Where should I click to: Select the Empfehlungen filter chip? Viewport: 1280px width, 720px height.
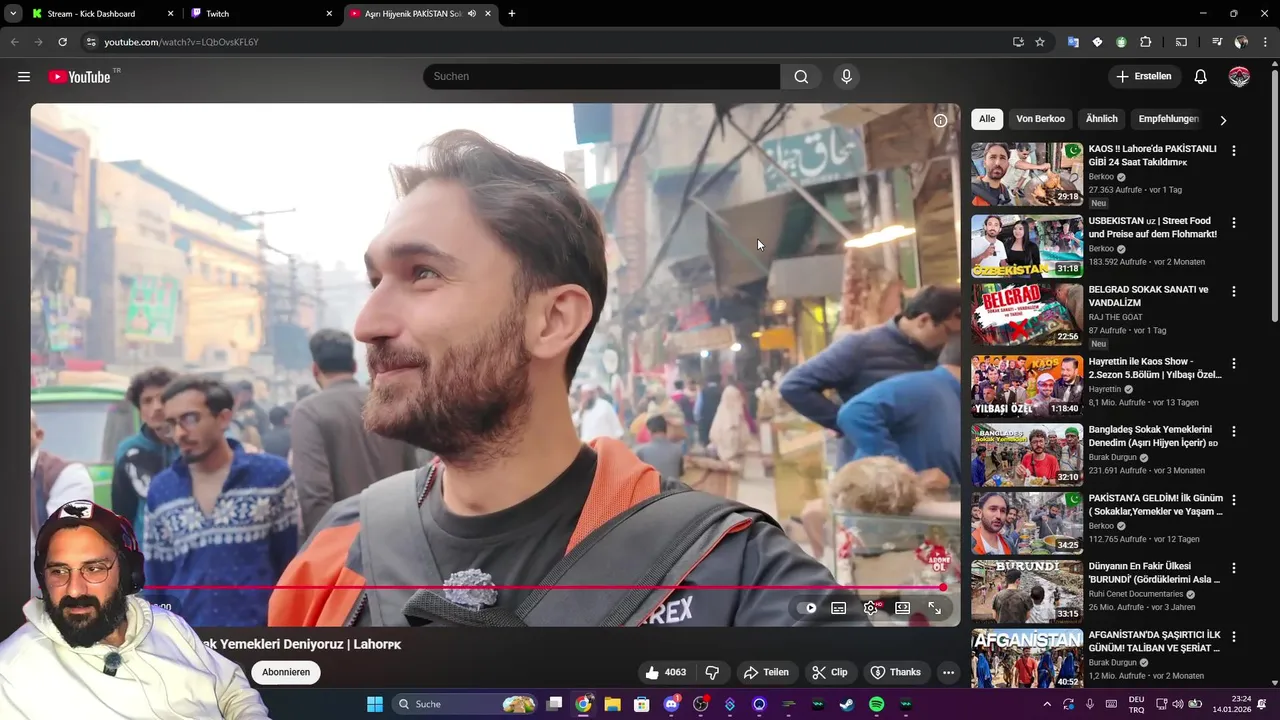(1168, 119)
